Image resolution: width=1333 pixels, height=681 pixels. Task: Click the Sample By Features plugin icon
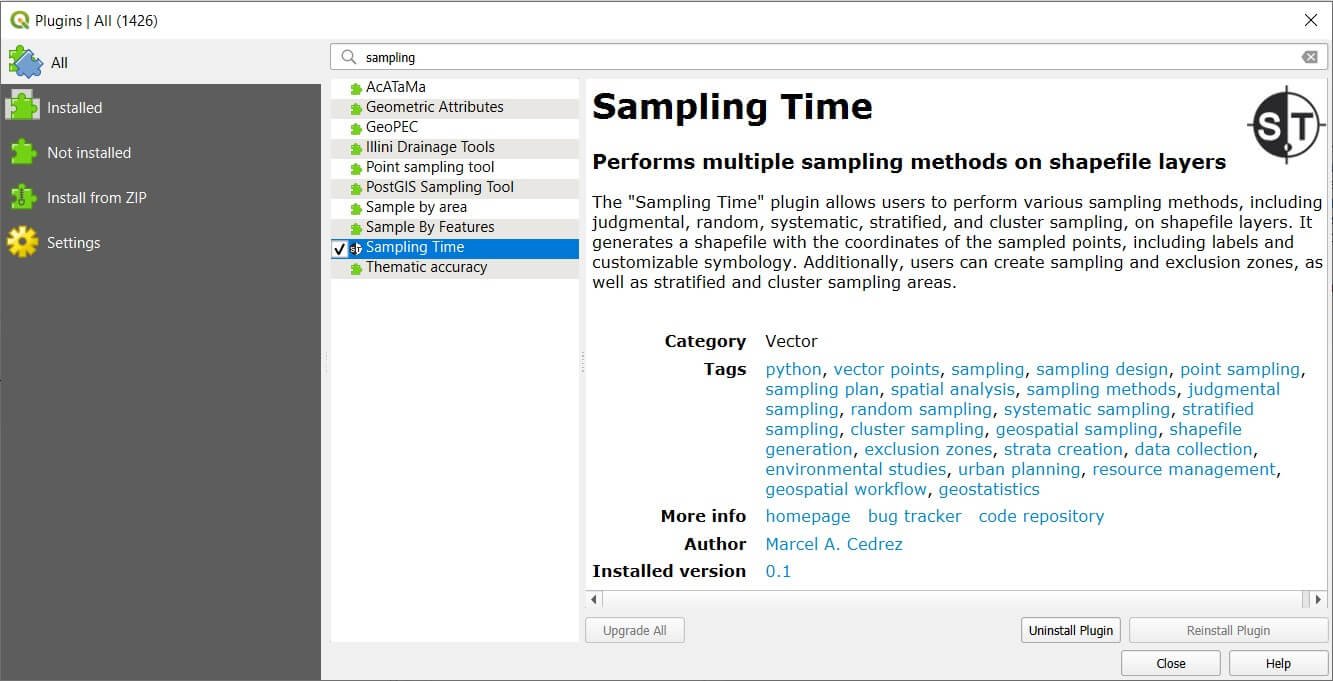click(x=356, y=228)
